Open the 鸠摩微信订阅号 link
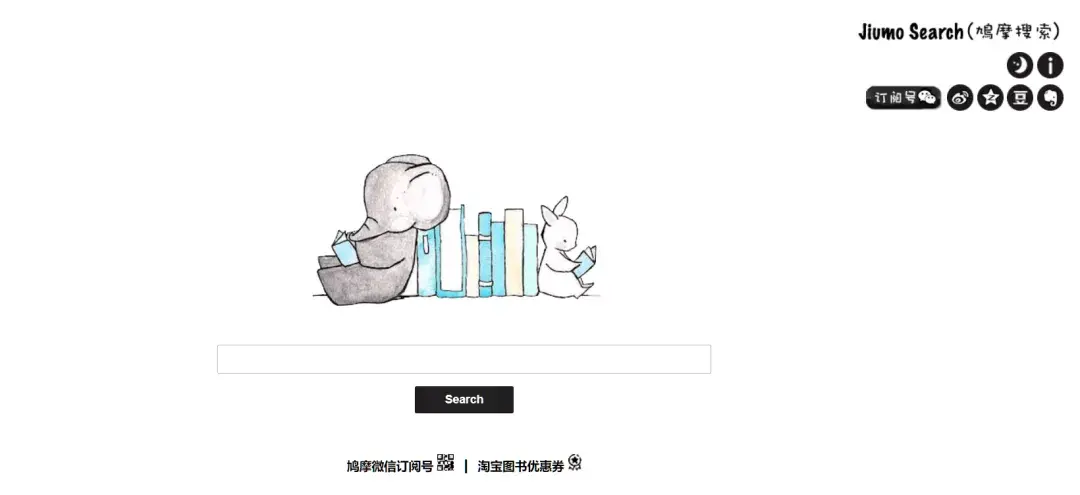1080x495 pixels. [389, 466]
